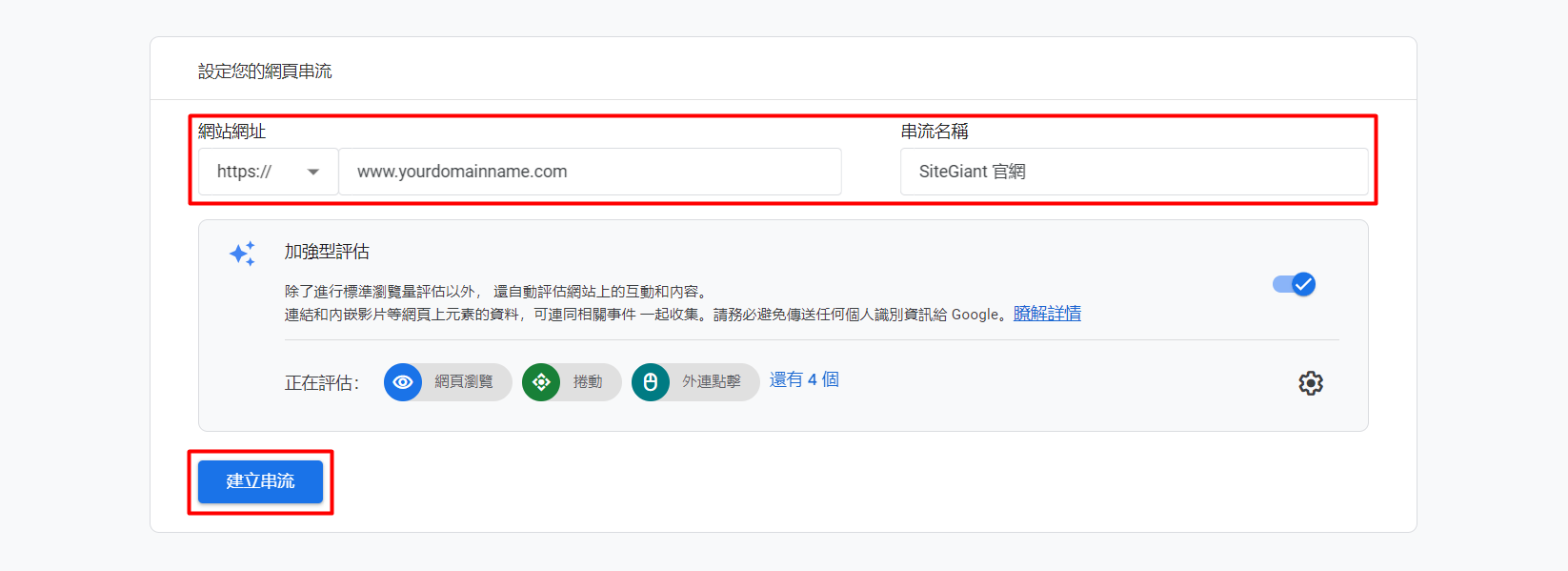Click the 還有 4 個 link
This screenshot has height=571, width=1568.
tap(804, 379)
